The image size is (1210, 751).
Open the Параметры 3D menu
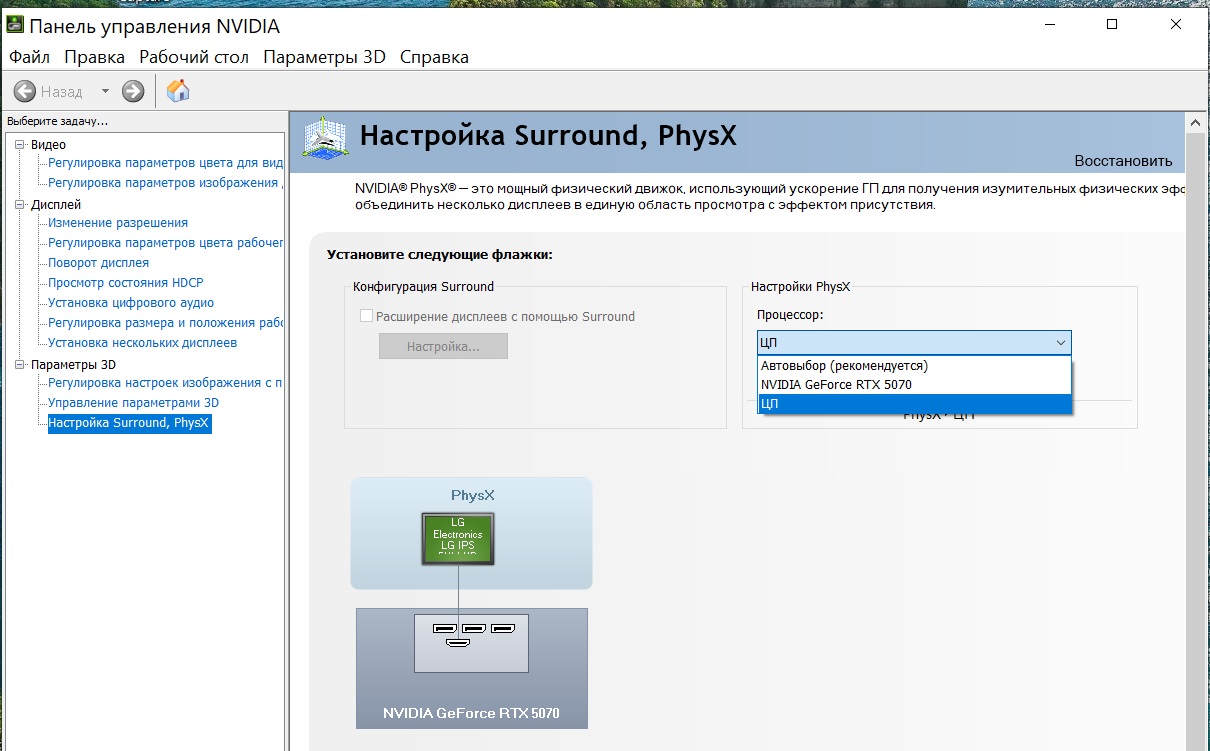click(324, 57)
